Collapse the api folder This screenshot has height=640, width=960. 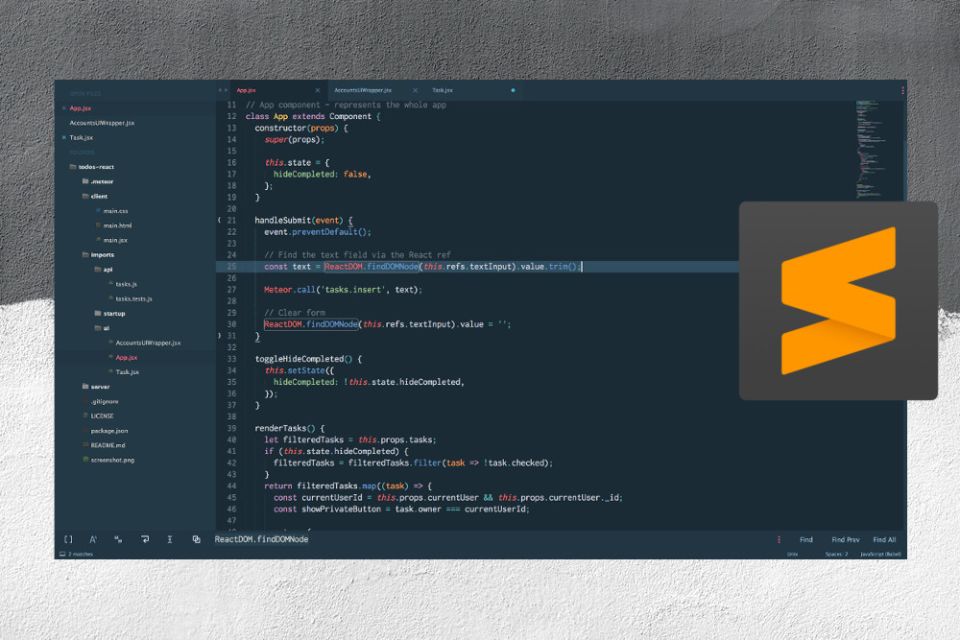(103, 269)
